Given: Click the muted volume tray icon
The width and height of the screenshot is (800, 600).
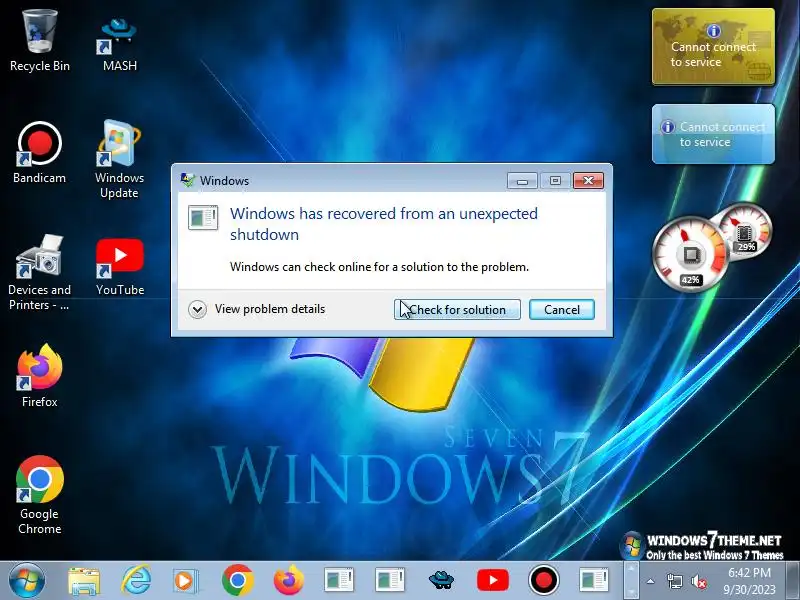Looking at the screenshot, I should [698, 581].
